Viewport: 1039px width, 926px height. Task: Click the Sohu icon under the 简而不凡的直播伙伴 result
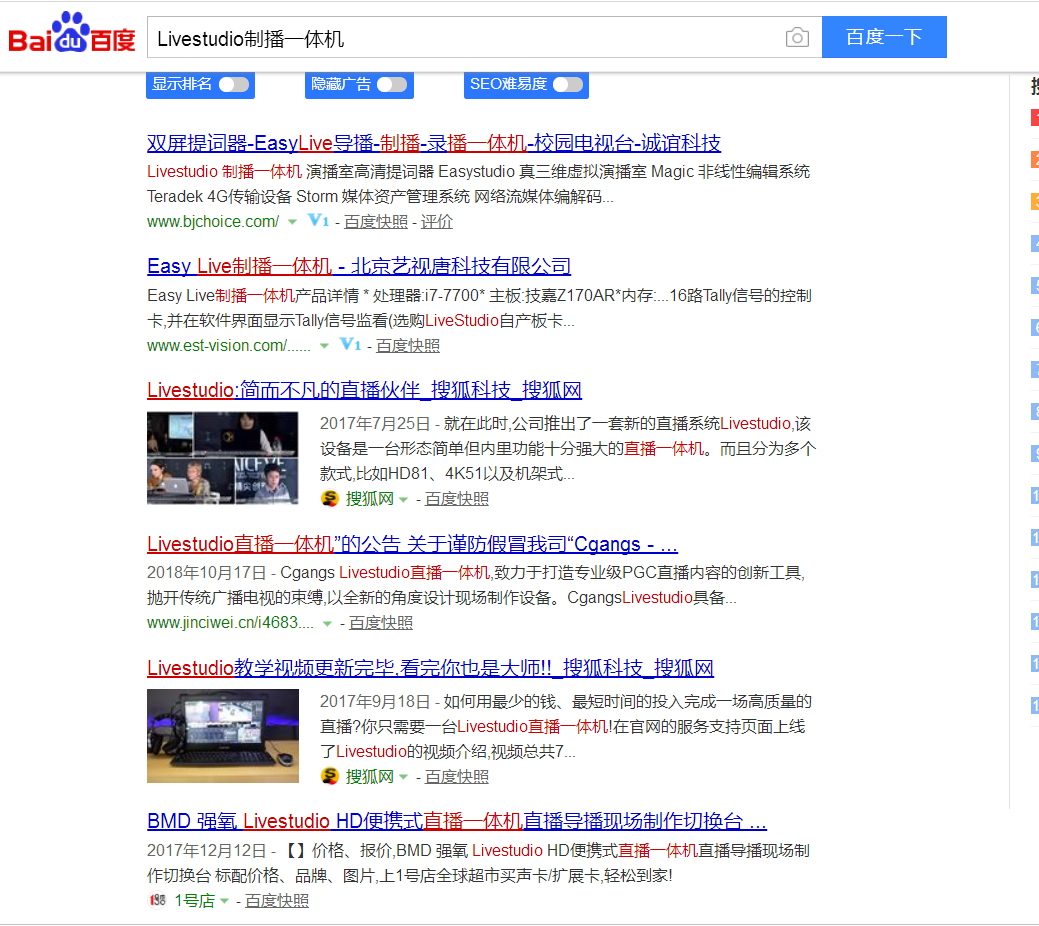pos(330,498)
